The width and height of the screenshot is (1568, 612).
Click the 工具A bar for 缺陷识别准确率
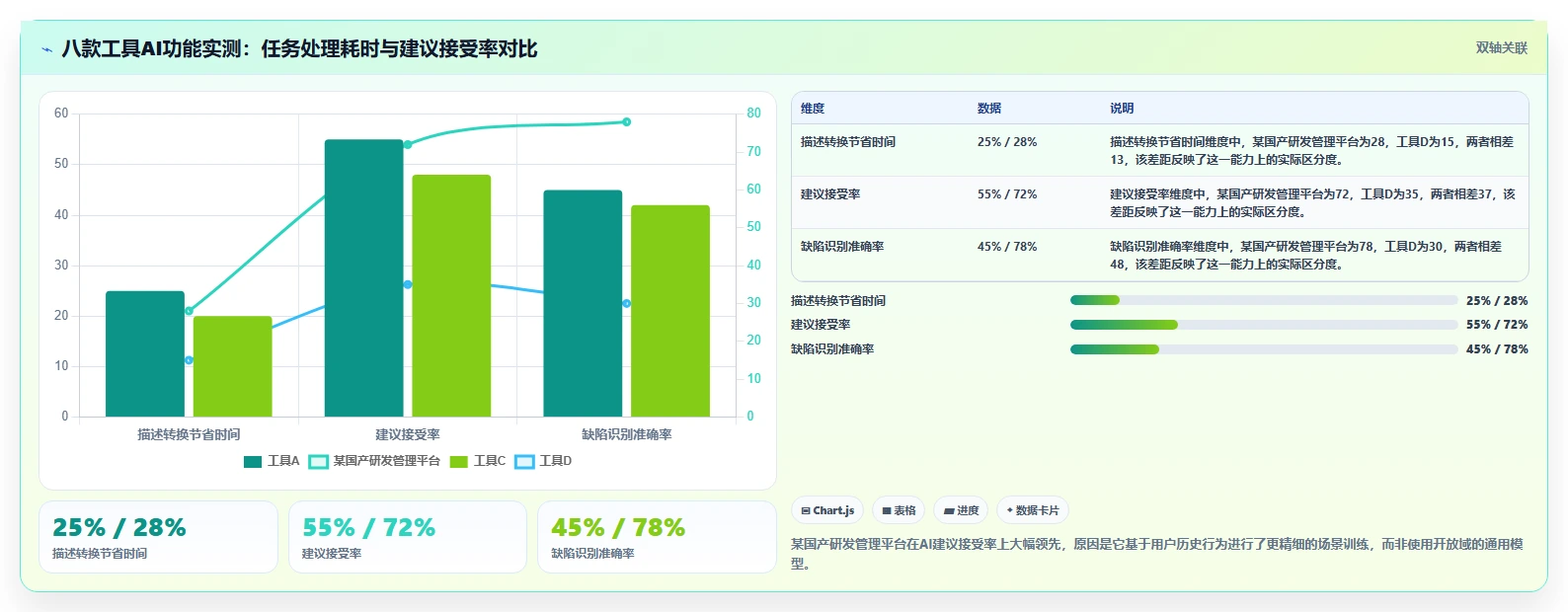pos(583,303)
